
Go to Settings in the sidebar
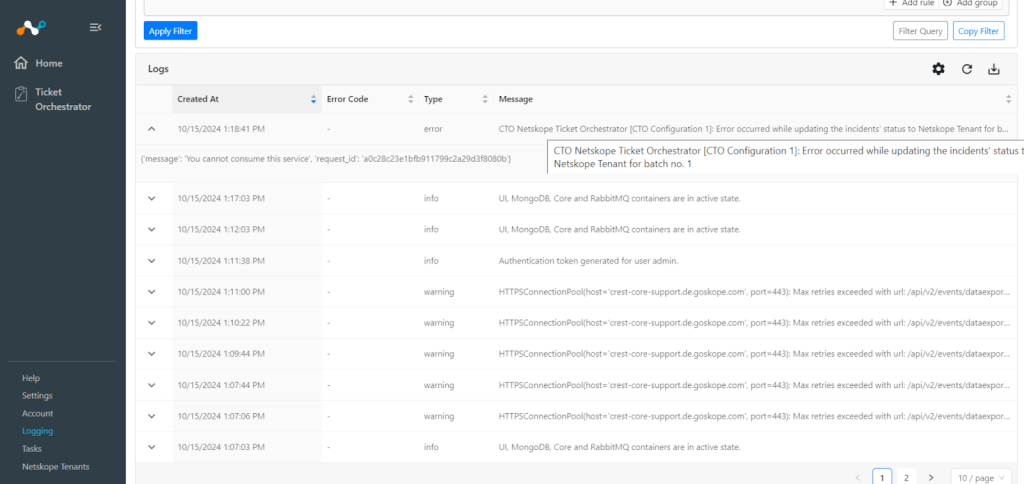[37, 396]
